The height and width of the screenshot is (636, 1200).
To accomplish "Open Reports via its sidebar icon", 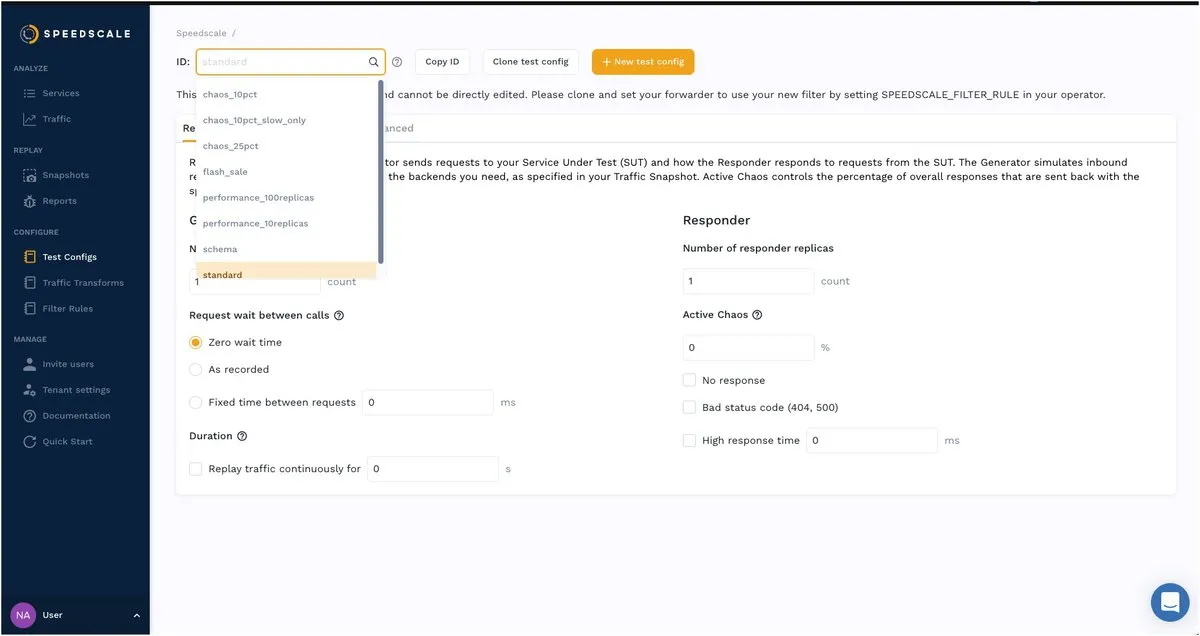I will tap(29, 201).
